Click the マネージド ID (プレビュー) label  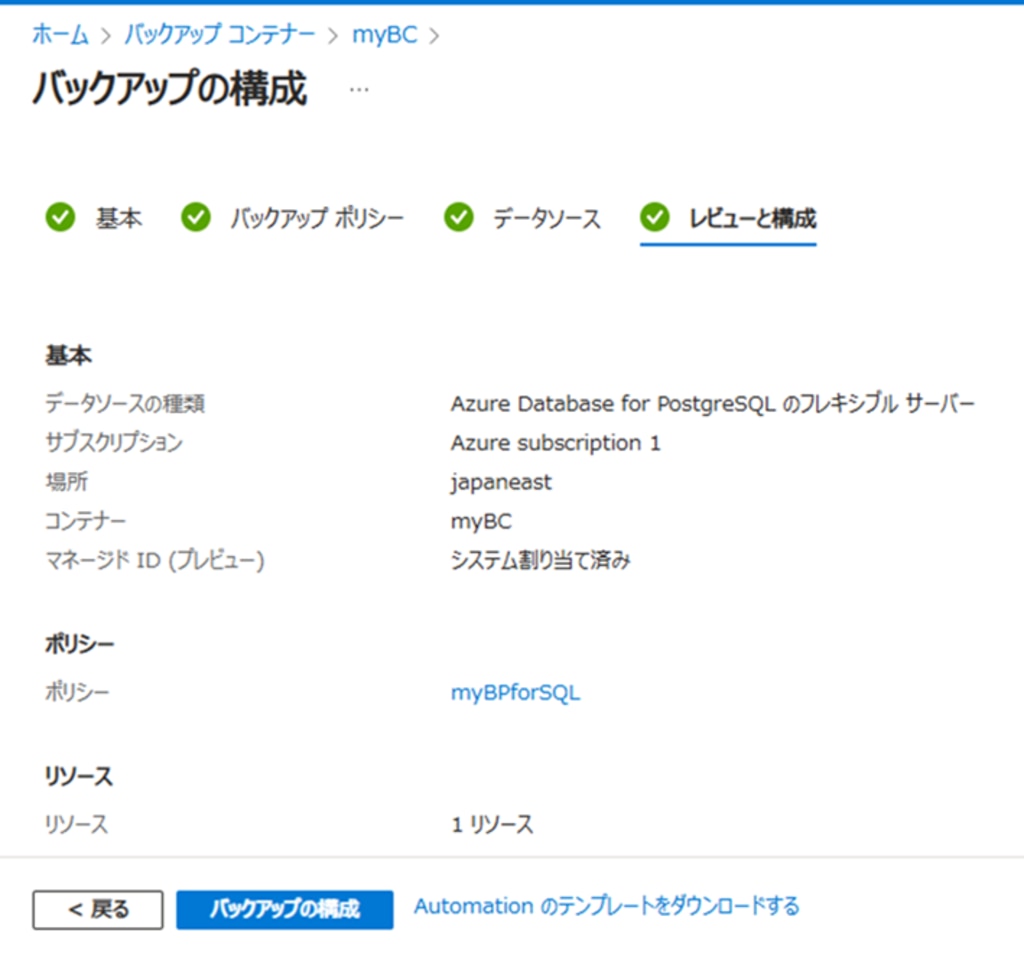[x=155, y=560]
